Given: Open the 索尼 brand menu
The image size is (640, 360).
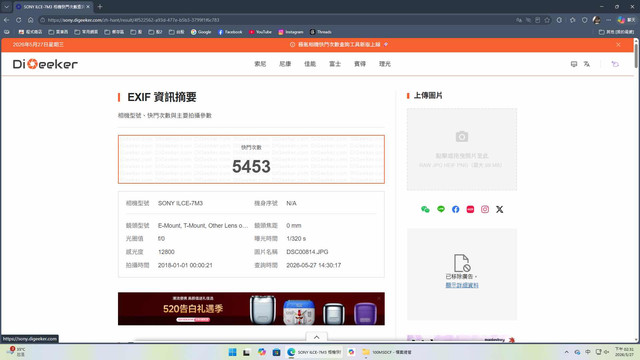Looking at the screenshot, I should (x=260, y=64).
